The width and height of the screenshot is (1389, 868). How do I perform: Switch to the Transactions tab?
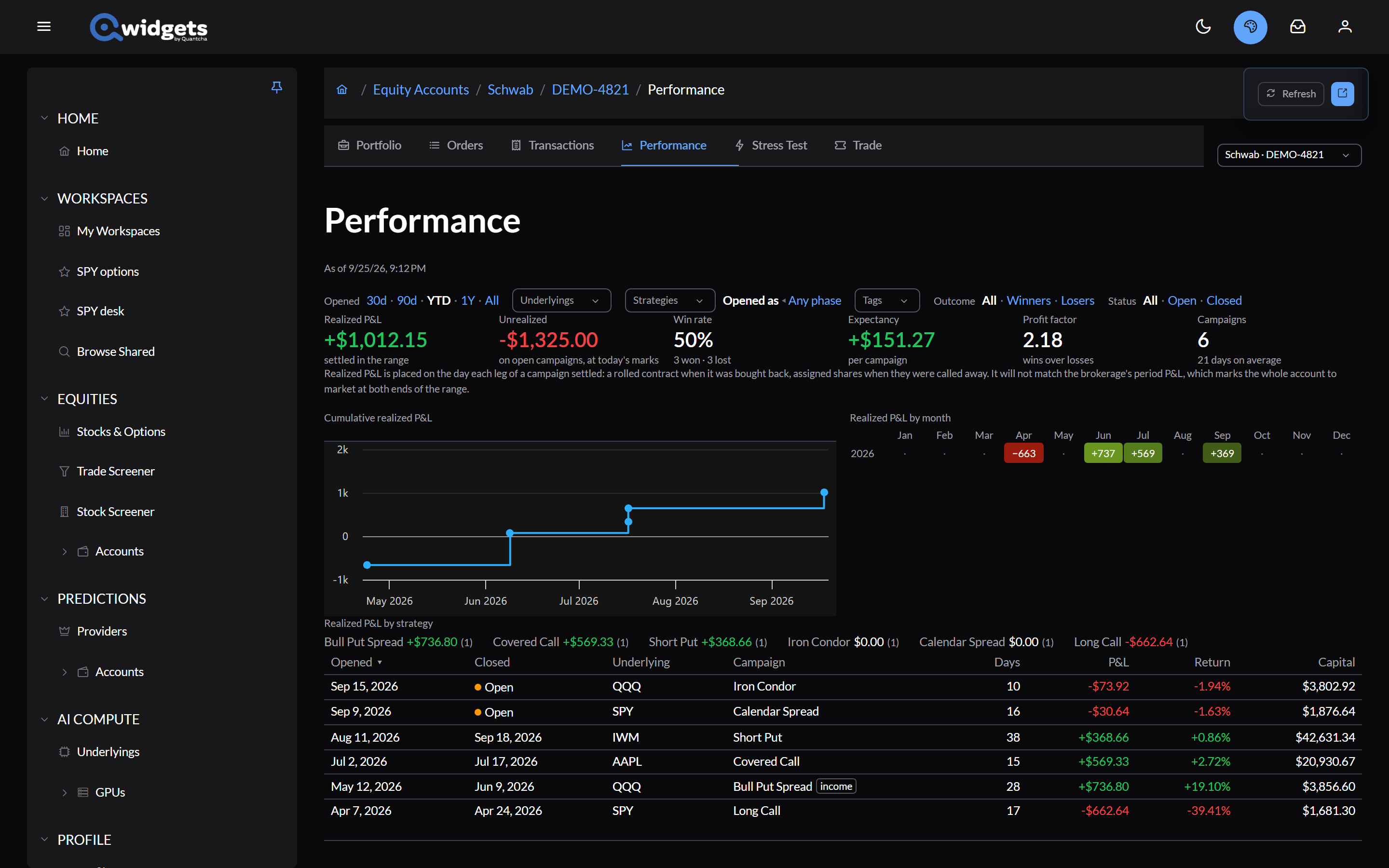point(553,145)
